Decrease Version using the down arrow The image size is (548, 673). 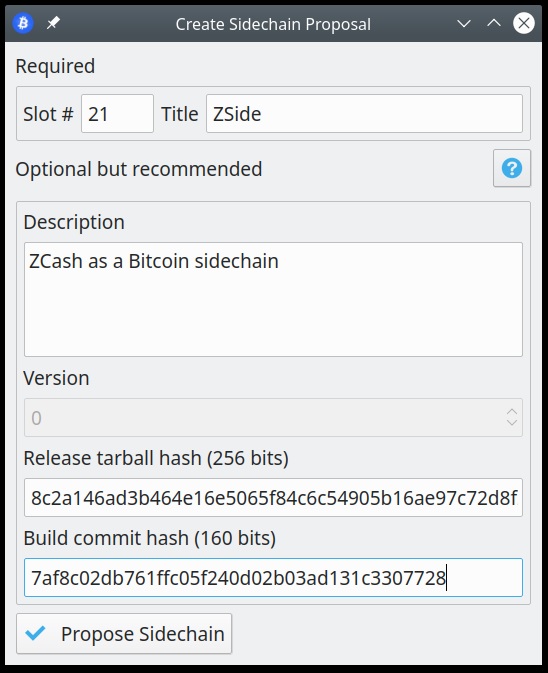[512, 423]
